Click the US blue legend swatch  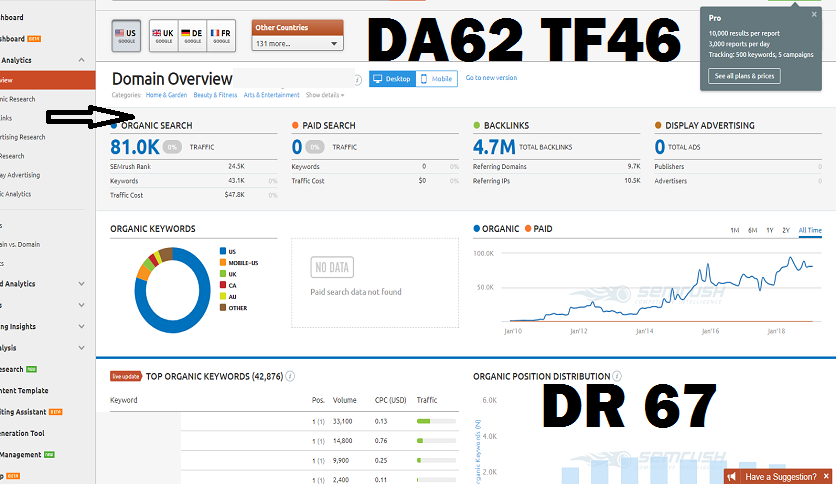(223, 251)
